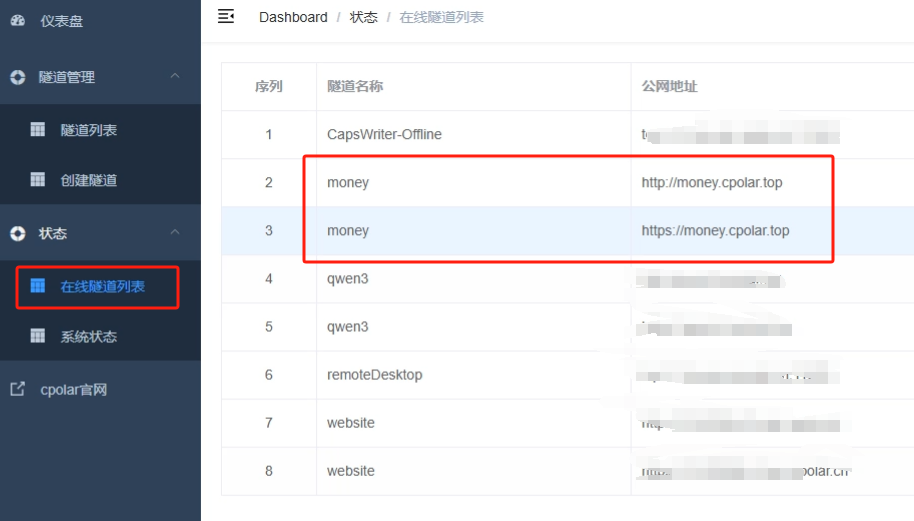Click the grid icon beside 系统状态
The height and width of the screenshot is (521, 914).
coord(38,336)
